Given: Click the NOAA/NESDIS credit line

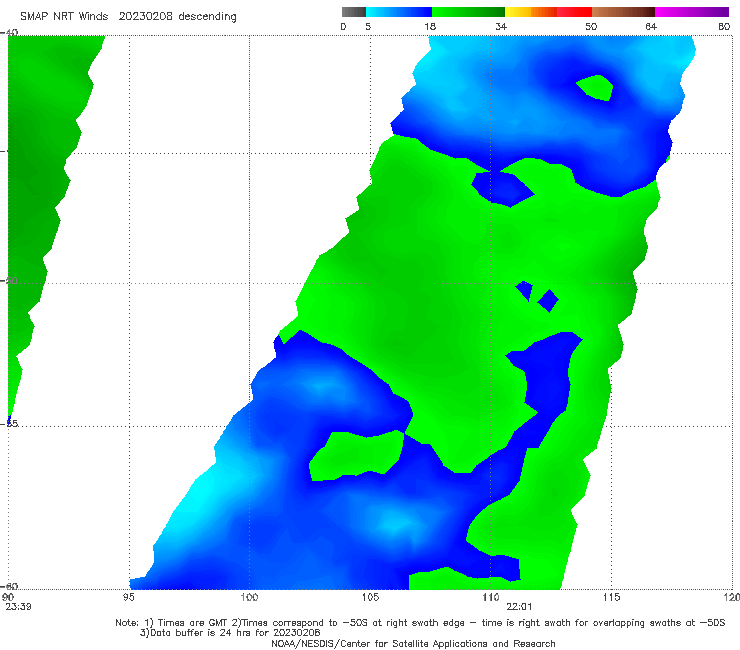Looking at the screenshot, I should (413, 644).
